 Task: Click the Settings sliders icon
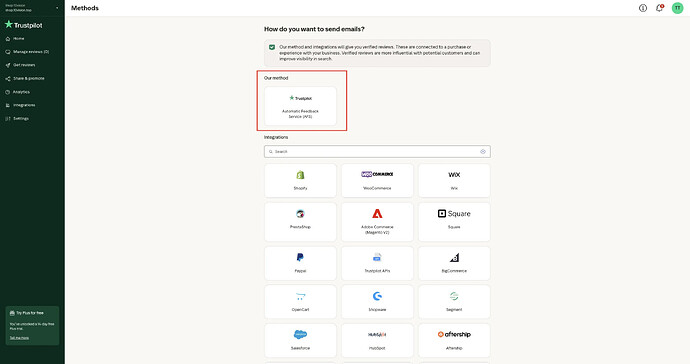point(7,118)
